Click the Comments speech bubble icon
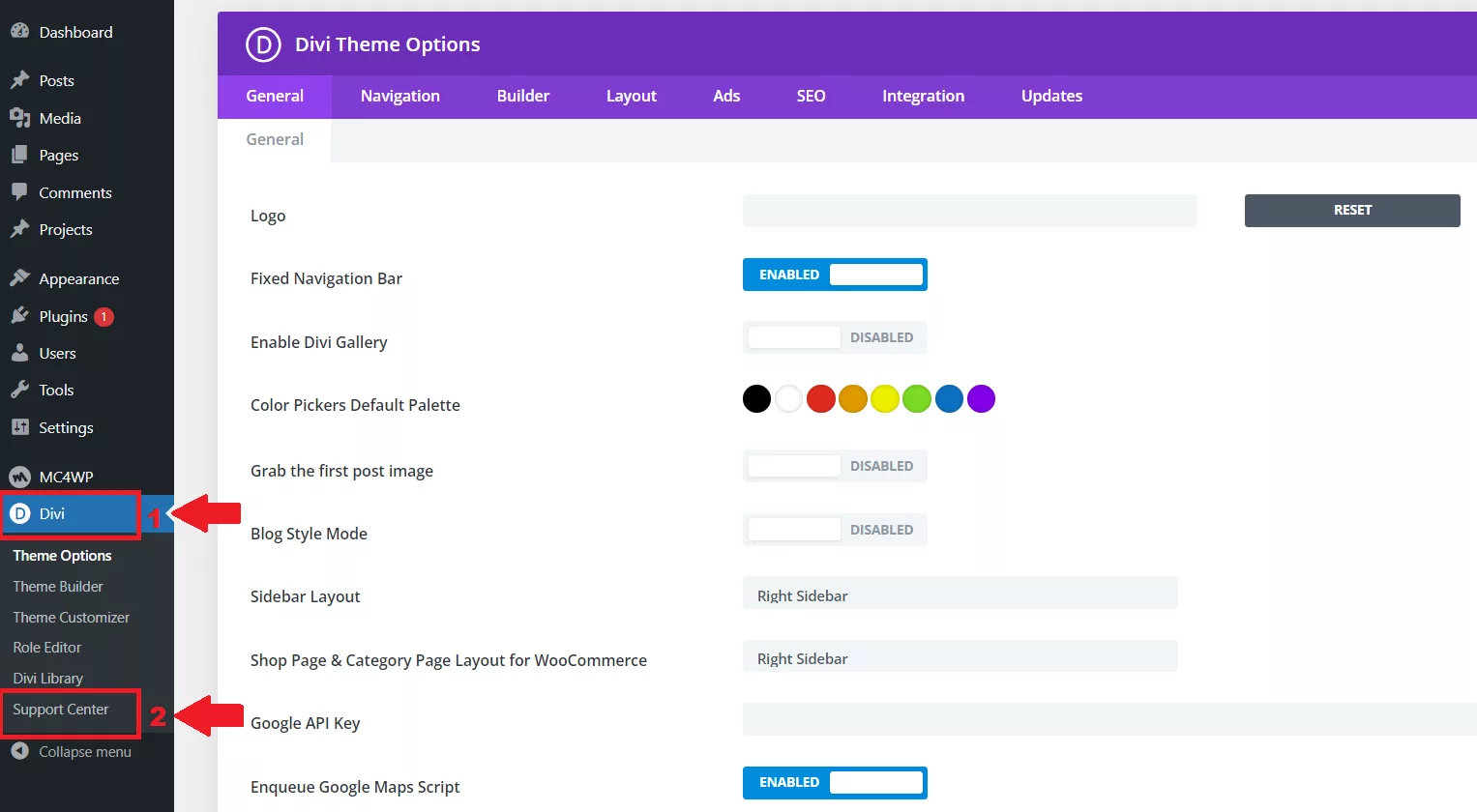The image size is (1477, 812). [19, 191]
